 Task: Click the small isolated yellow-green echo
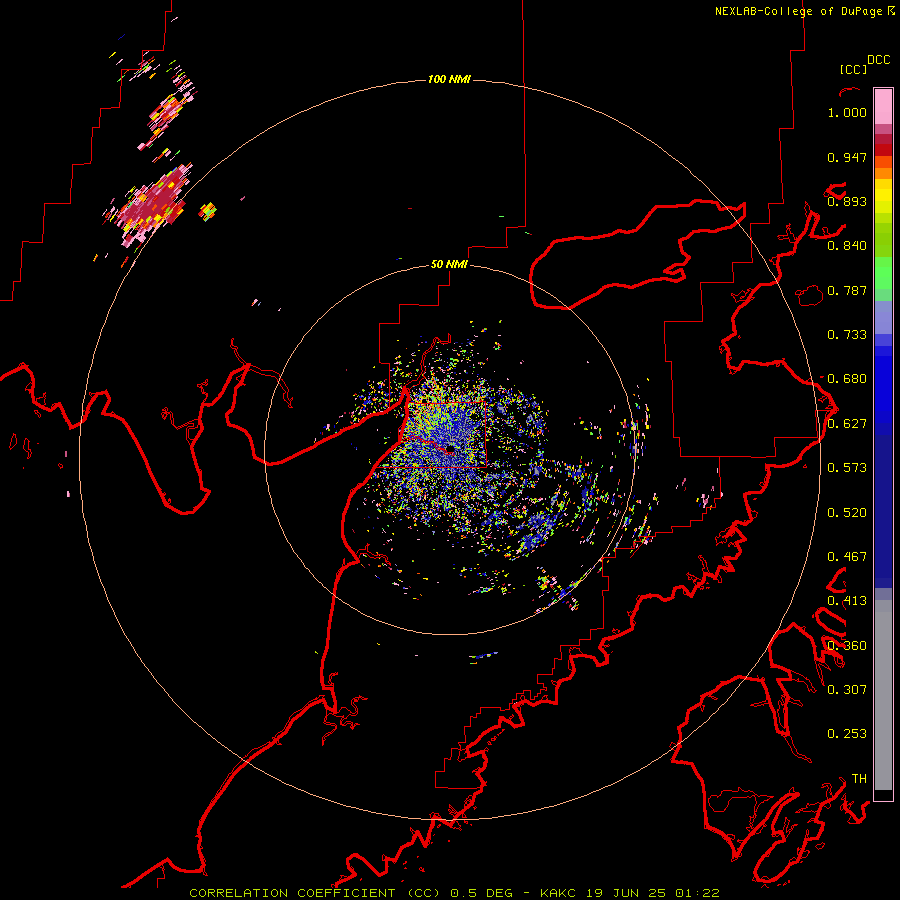(208, 211)
